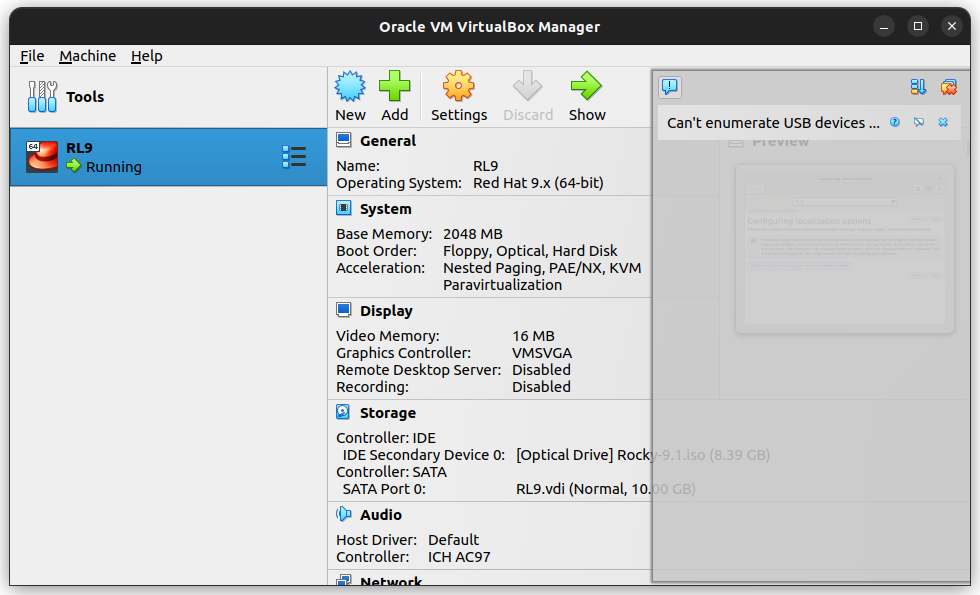Click the Show VM window arrow icon
This screenshot has width=980, height=595.
pyautogui.click(x=586, y=86)
